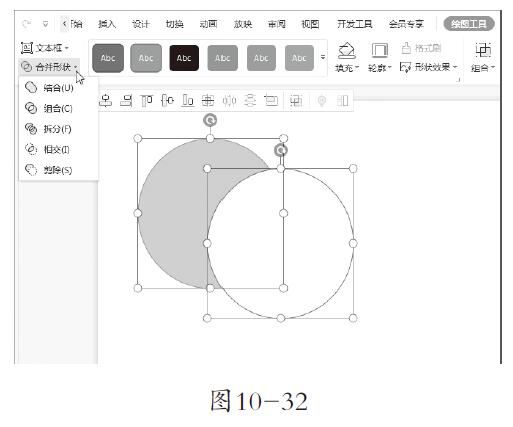Choose the 组合(C) combine option
This screenshot has height=427, width=513.
coord(49,108)
